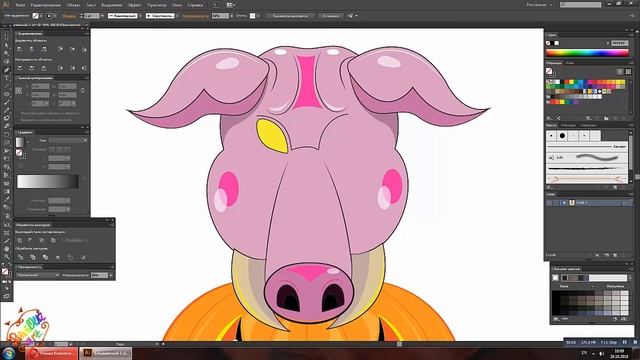
Task: Click the reference point locator in Transform panel
Action: coord(19,91)
